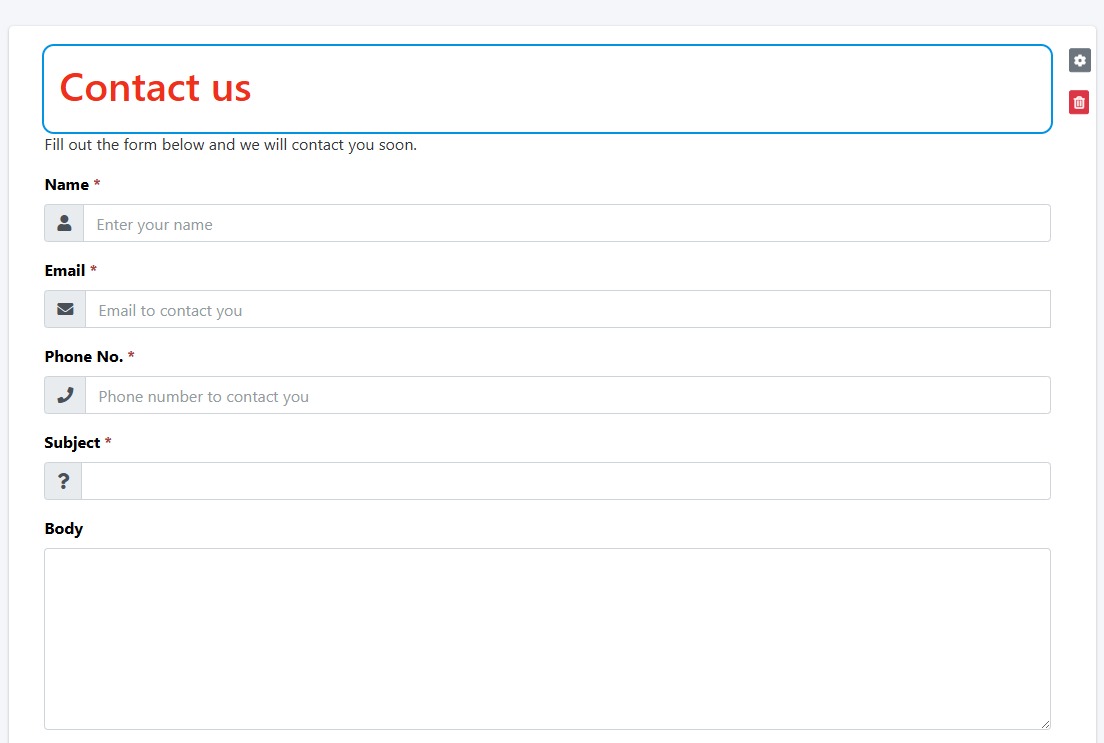Click the 'Fill out the form below' description

230,145
